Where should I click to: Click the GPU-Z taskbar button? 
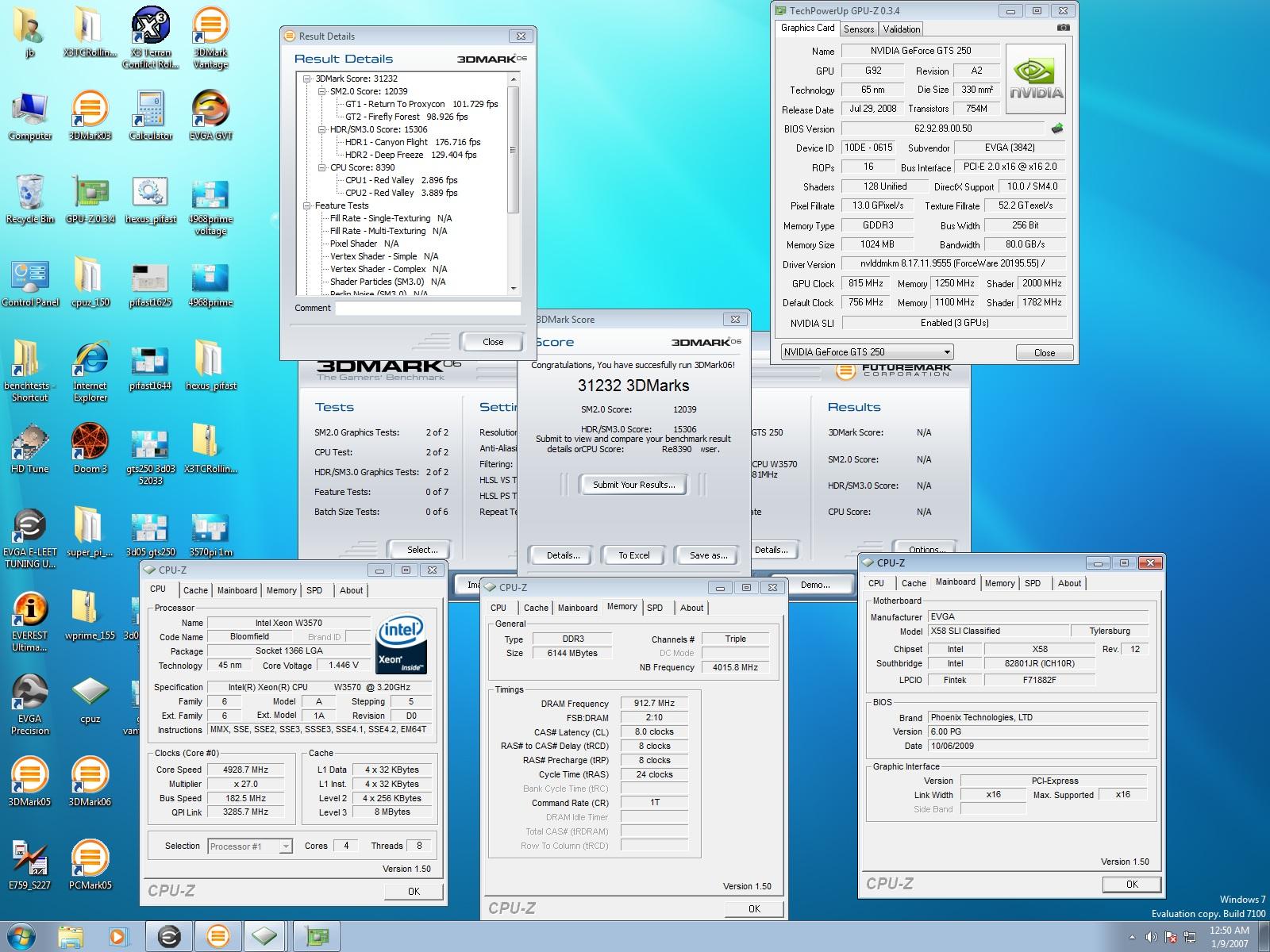tap(317, 936)
